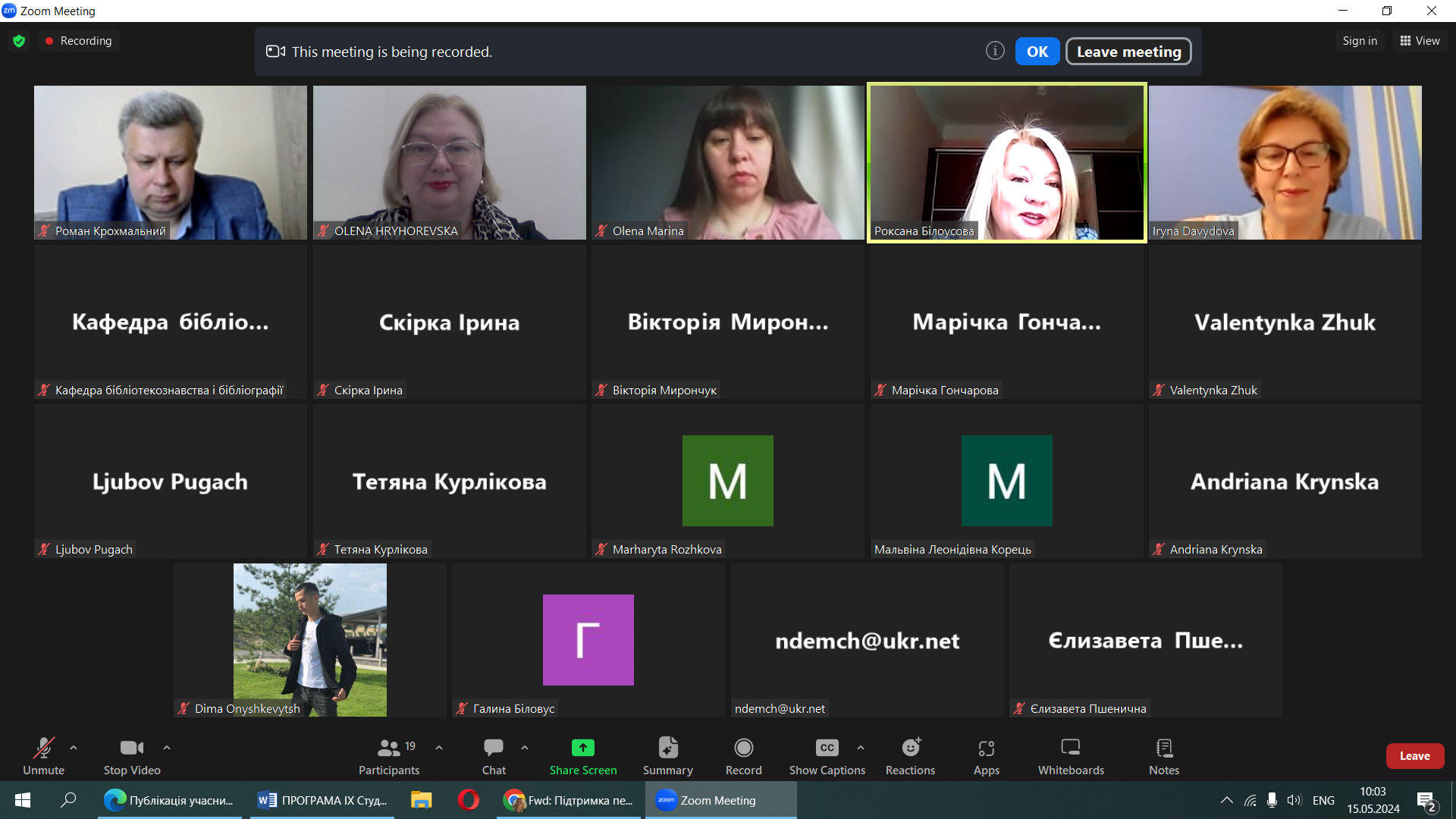Expand video options arrow next to Stop Video
This screenshot has width=1456, height=819.
coord(167,748)
